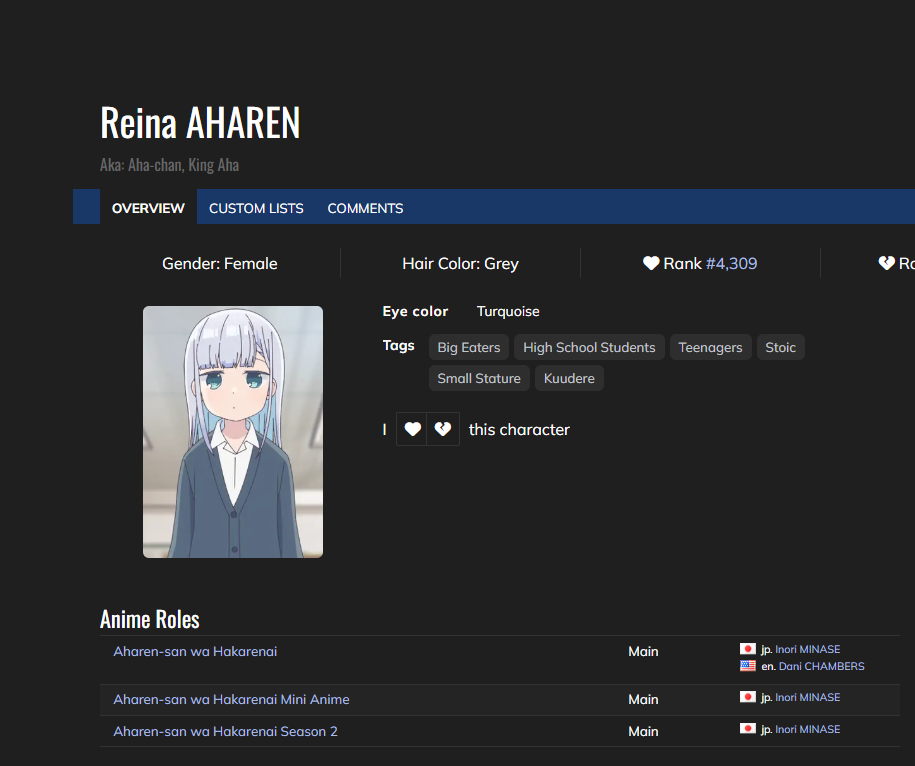Click the heart icon beside Rank

click(651, 263)
